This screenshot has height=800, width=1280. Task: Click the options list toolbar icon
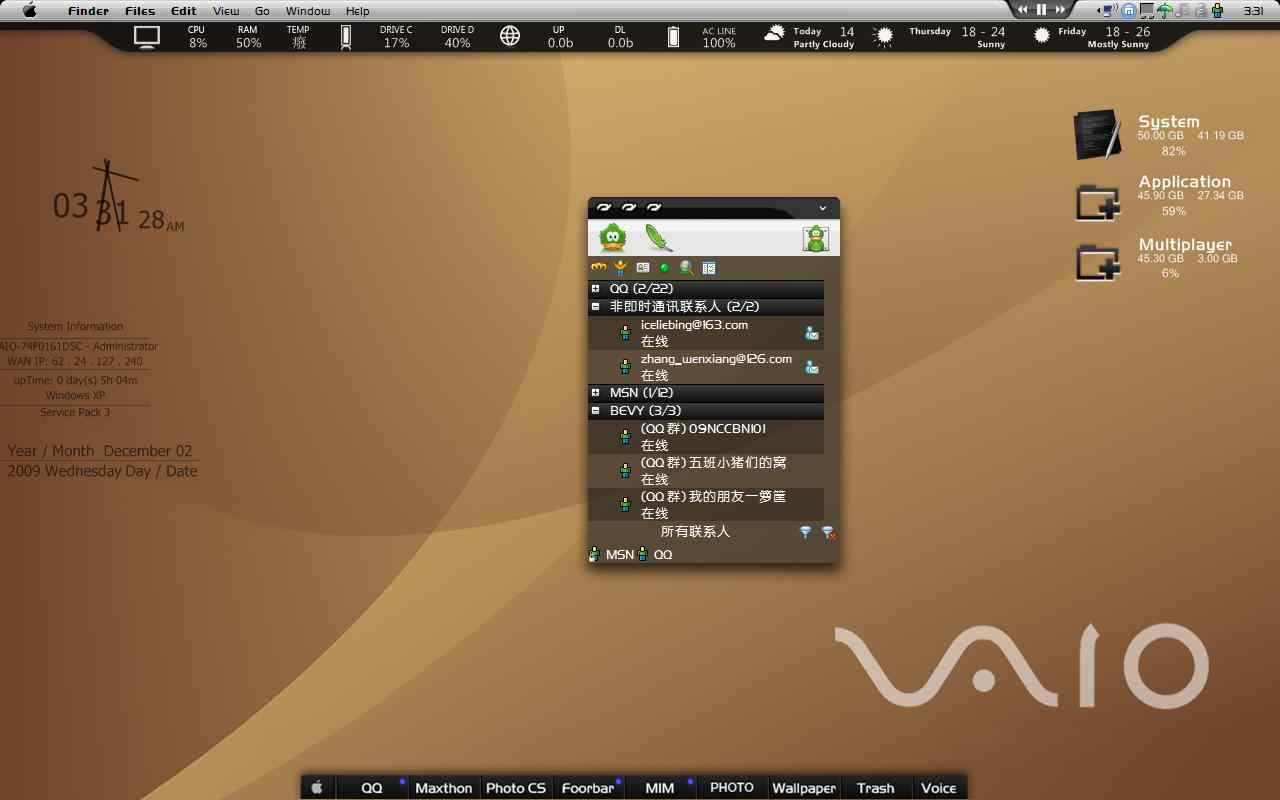point(709,268)
